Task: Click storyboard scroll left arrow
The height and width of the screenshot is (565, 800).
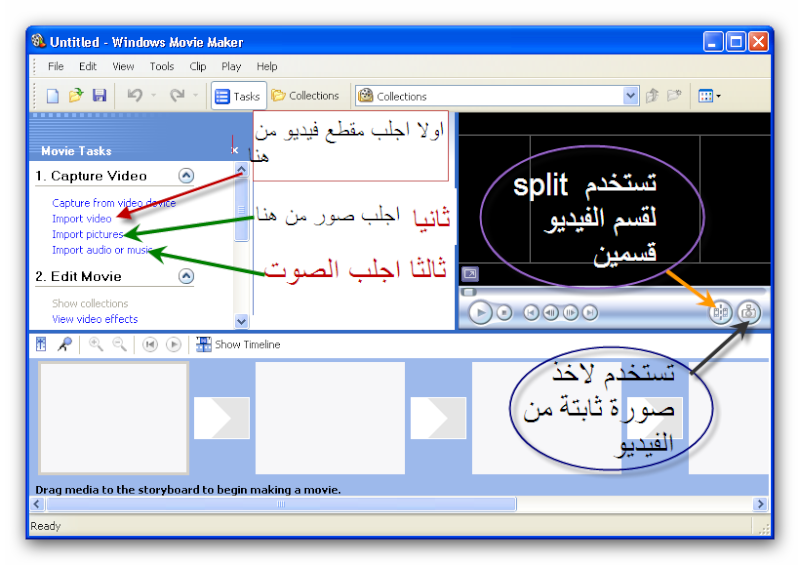Action: pyautogui.click(x=37, y=504)
